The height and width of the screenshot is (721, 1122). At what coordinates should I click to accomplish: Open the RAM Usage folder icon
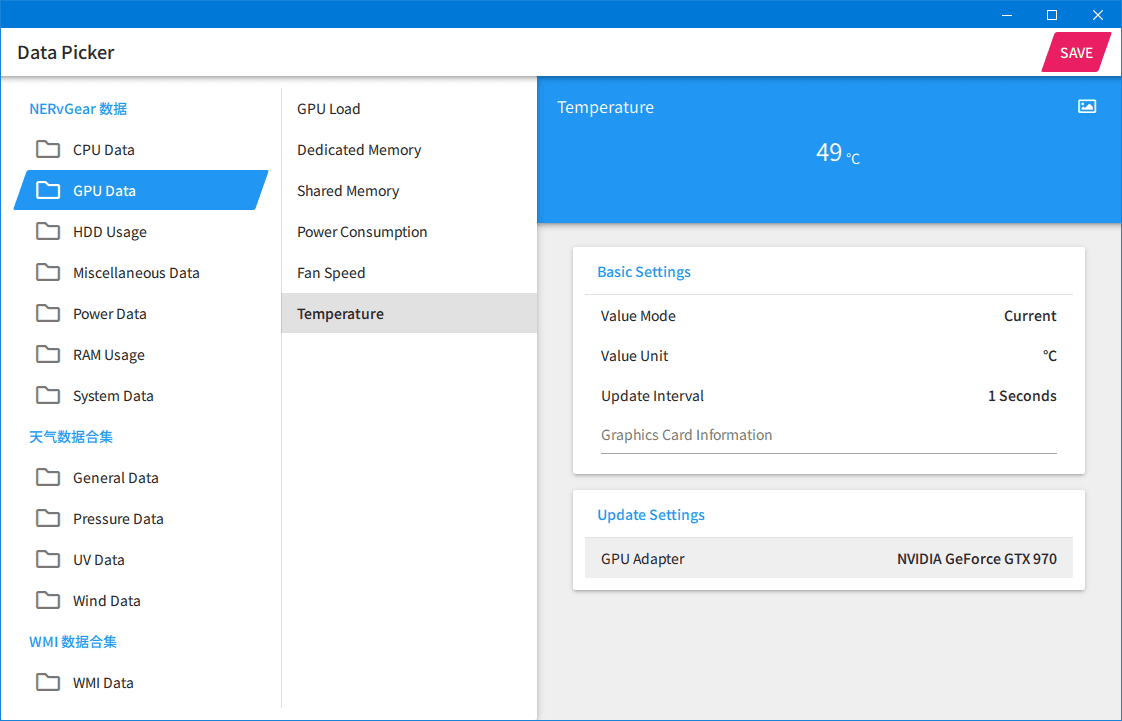[x=48, y=354]
